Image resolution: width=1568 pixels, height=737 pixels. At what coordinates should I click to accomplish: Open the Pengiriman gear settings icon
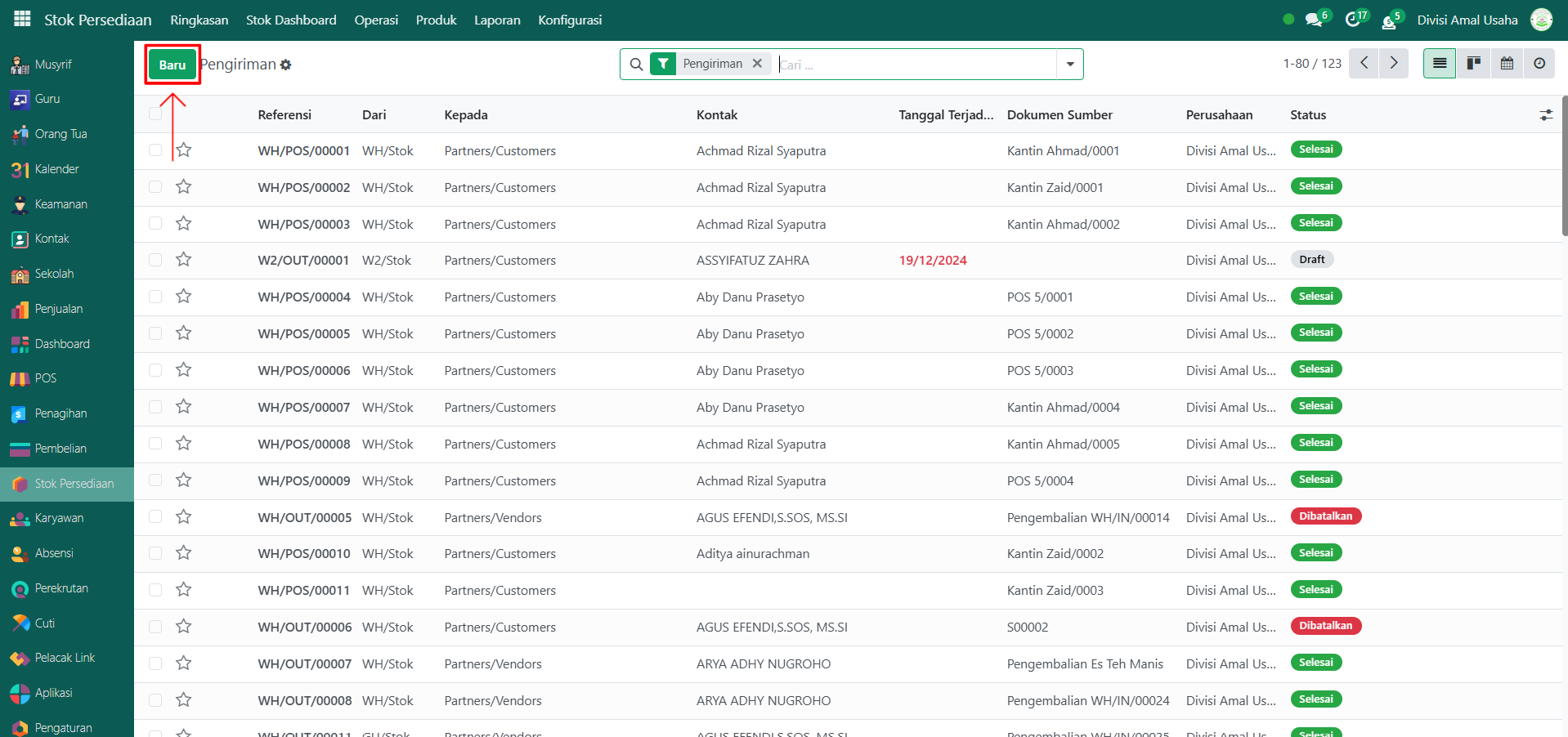[286, 65]
